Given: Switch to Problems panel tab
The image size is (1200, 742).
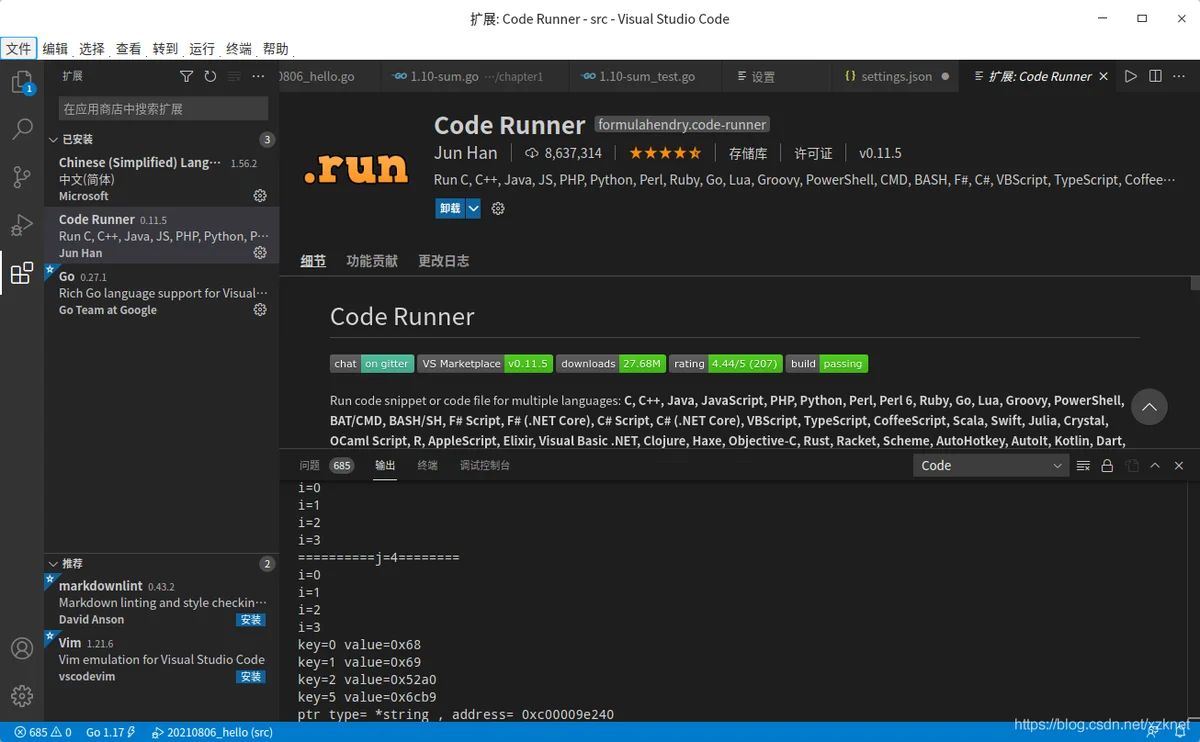Looking at the screenshot, I should coord(326,465).
